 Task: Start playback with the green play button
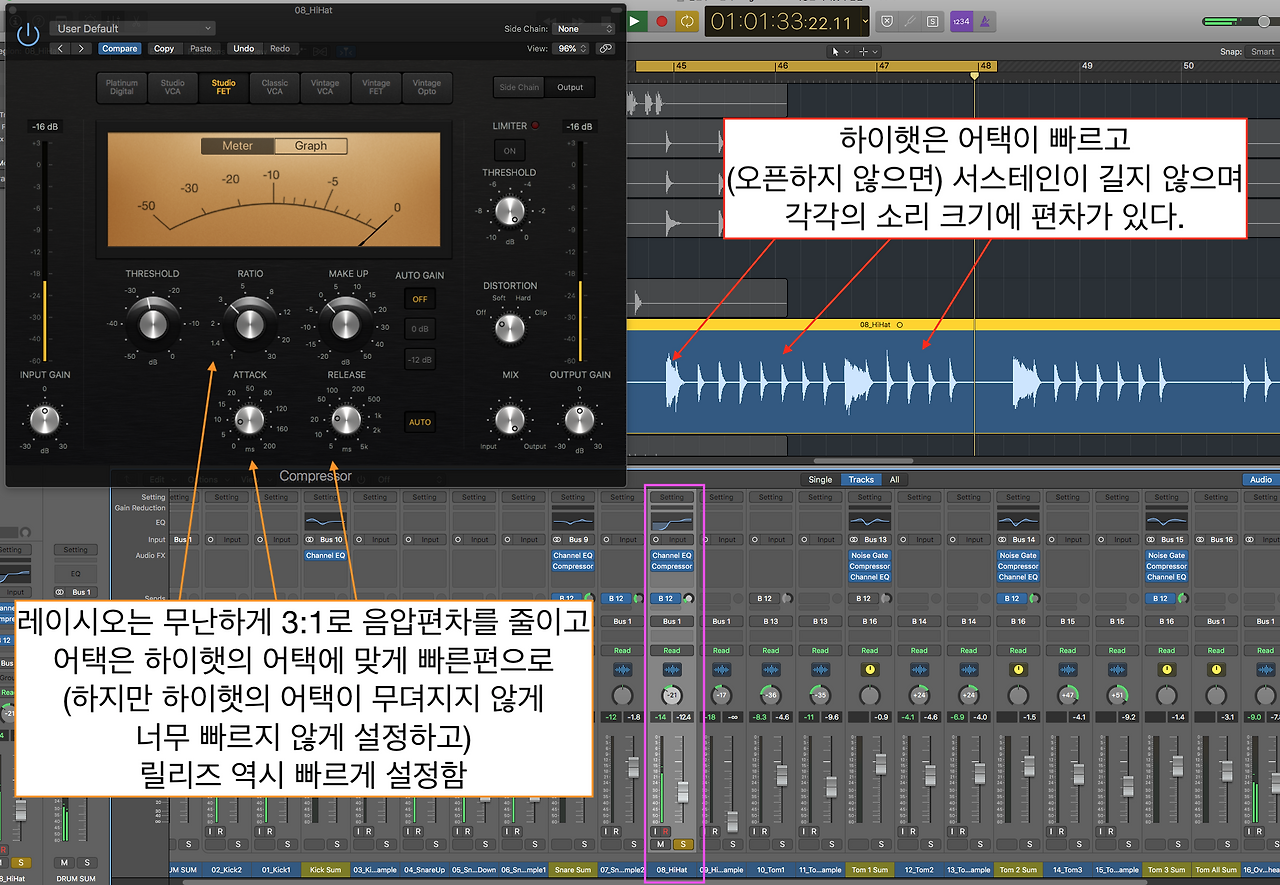tap(635, 20)
